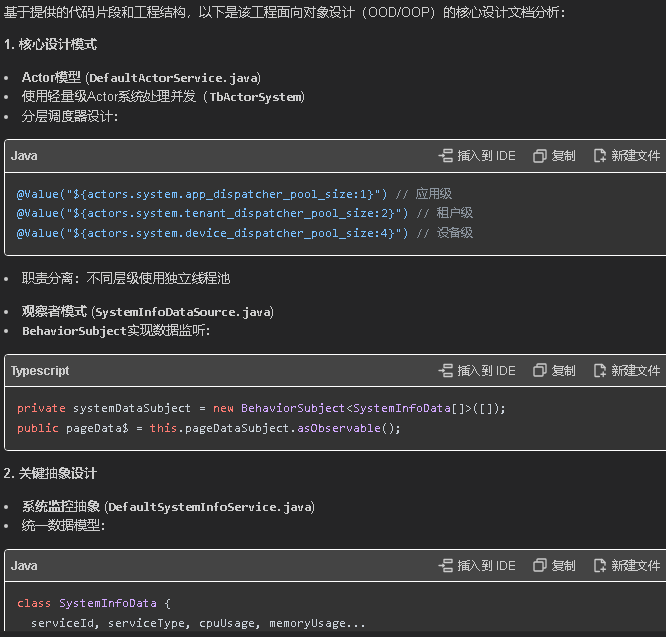Click the copy icon in SystemInfoData Java block
The height and width of the screenshot is (637, 666).
(539, 566)
